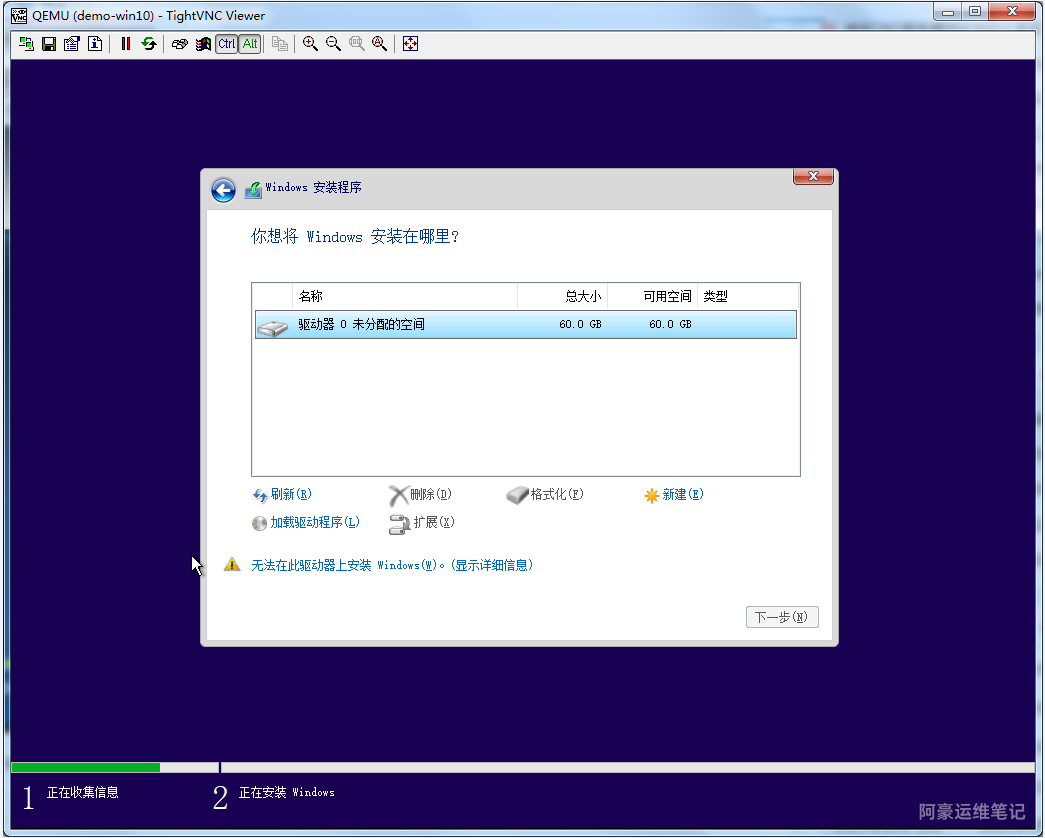Viewport: 1045px width, 838px height.
Task: Click the refresh arrows icon beside 刷新
Action: (x=259, y=495)
